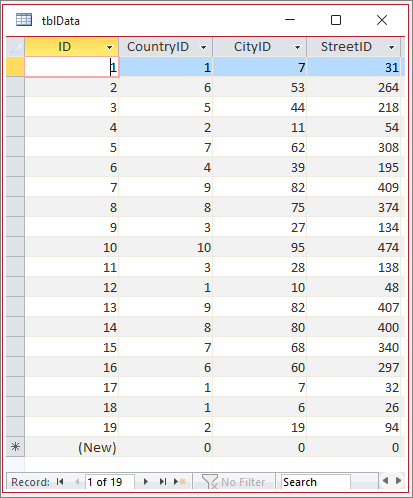Close the tblData window
This screenshot has height=498, width=413.
click(x=382, y=20)
